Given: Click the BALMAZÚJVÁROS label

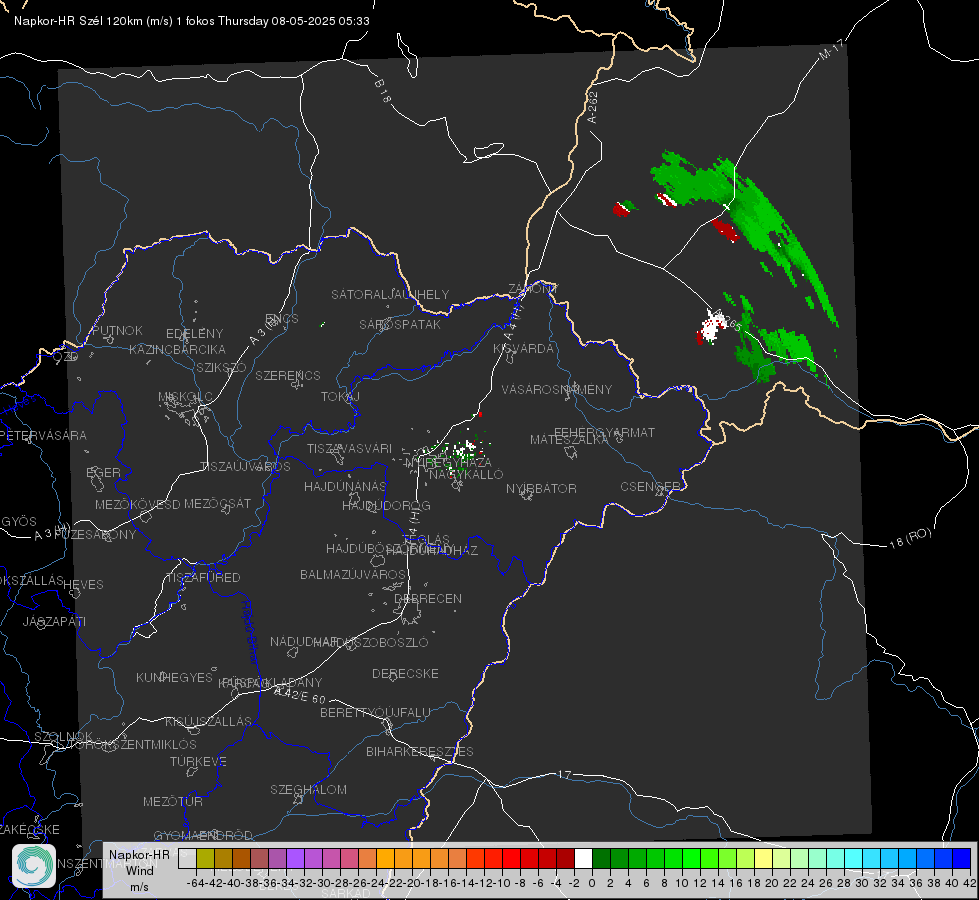Looking at the screenshot, I should [x=353, y=574].
